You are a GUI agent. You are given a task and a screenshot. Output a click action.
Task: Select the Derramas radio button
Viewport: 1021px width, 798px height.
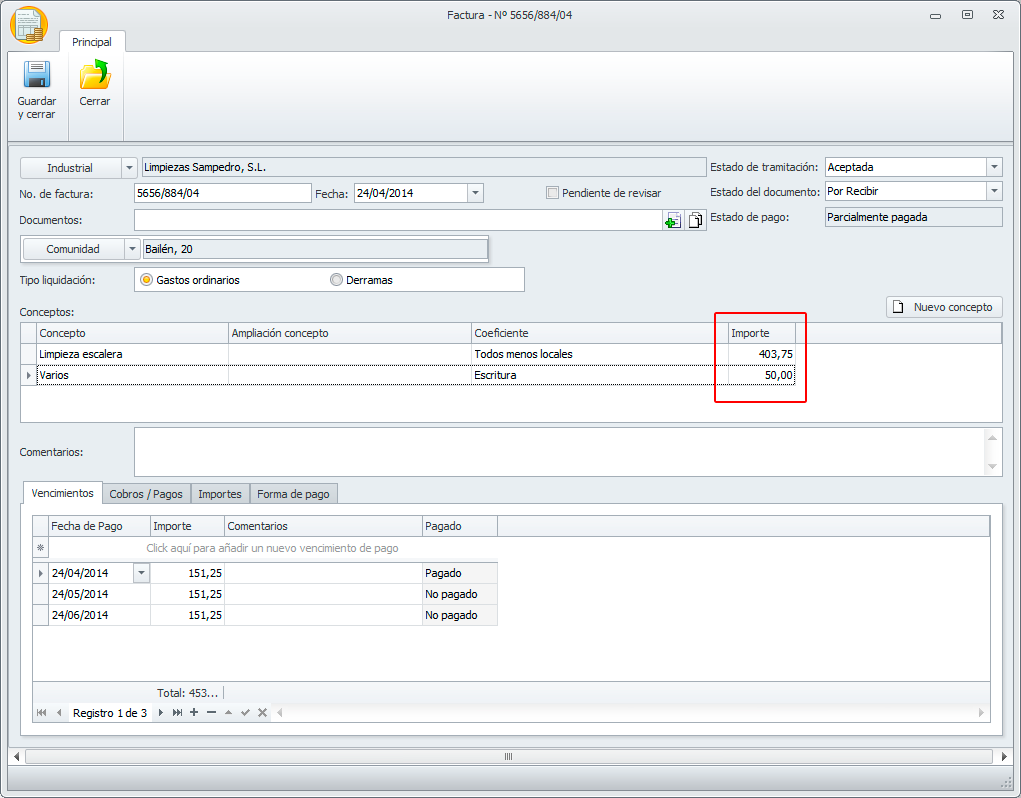[x=336, y=280]
